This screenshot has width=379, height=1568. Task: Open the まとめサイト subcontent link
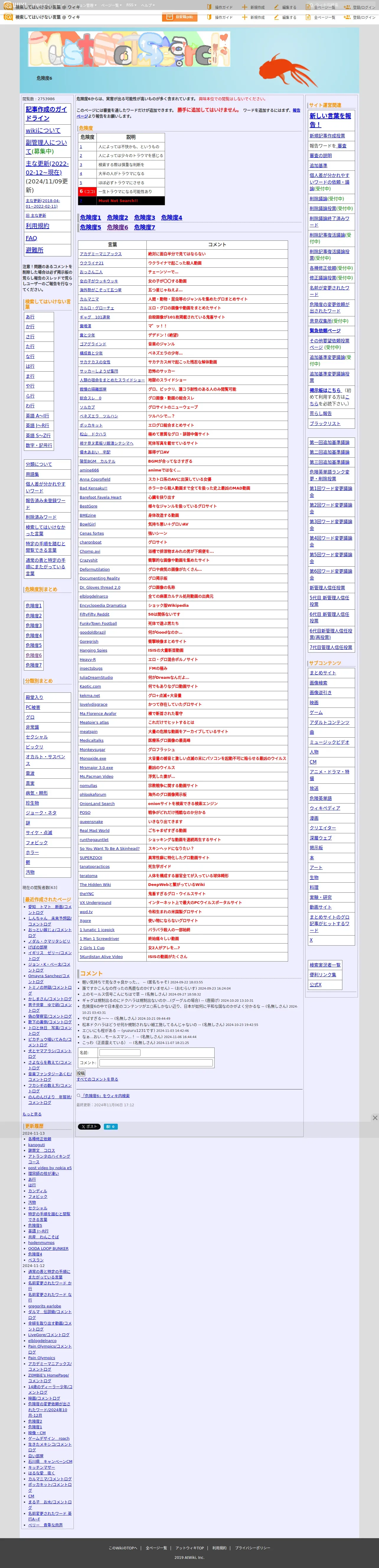[x=323, y=673]
